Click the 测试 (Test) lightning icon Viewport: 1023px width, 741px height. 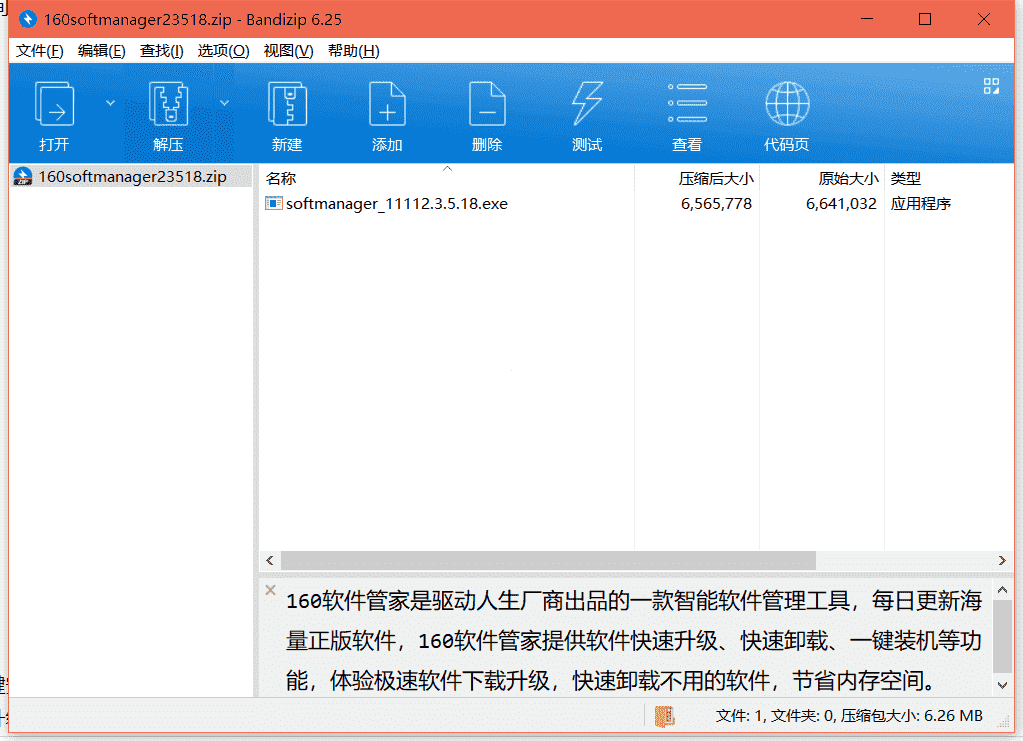pyautogui.click(x=587, y=103)
